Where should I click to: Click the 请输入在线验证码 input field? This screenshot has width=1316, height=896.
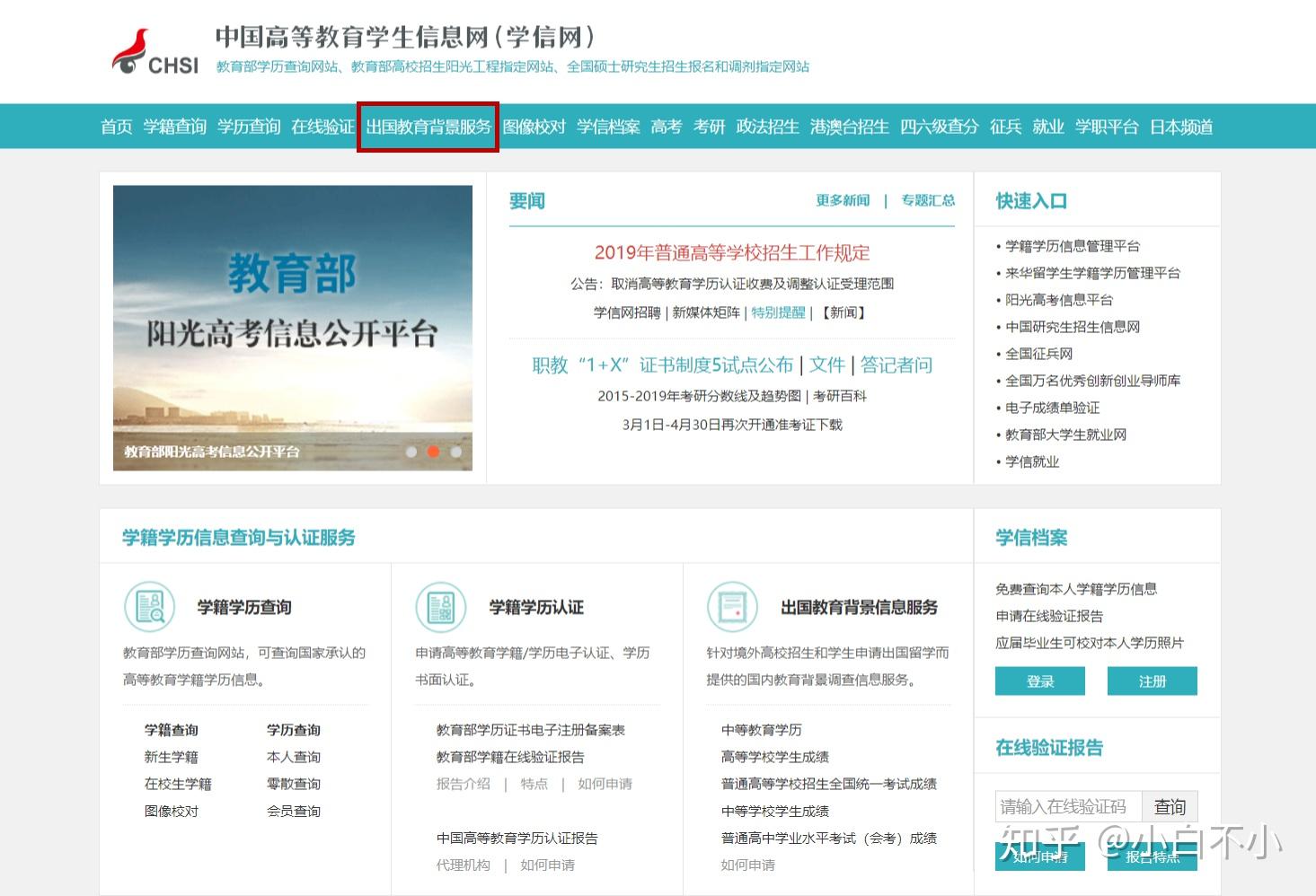point(1067,806)
